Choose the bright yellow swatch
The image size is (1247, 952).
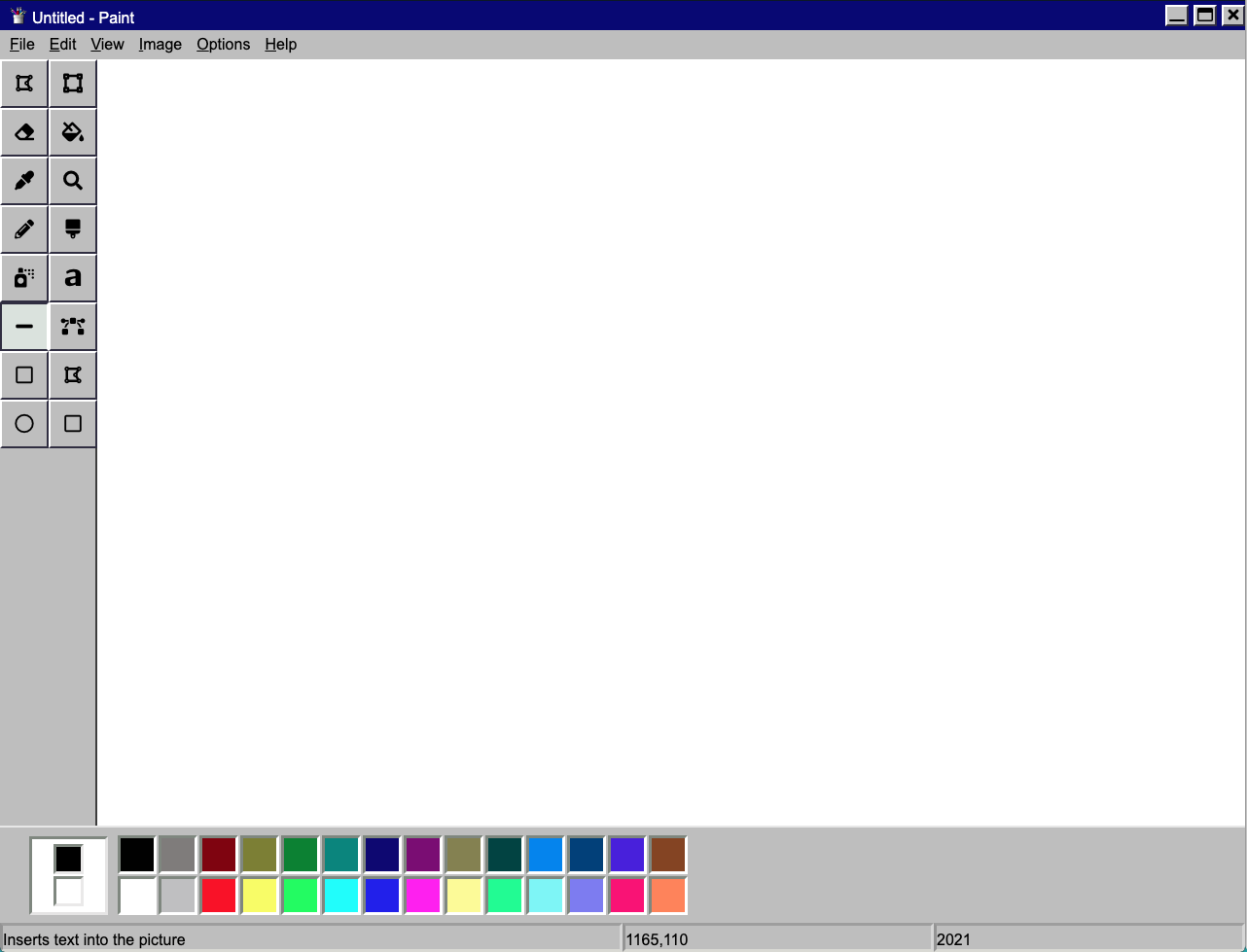pos(260,896)
